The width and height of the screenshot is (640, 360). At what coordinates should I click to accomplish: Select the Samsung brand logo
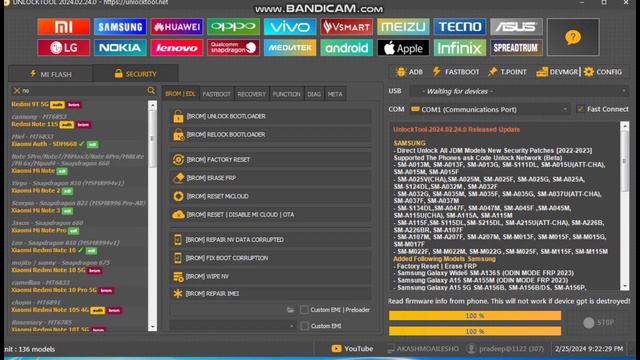point(120,27)
